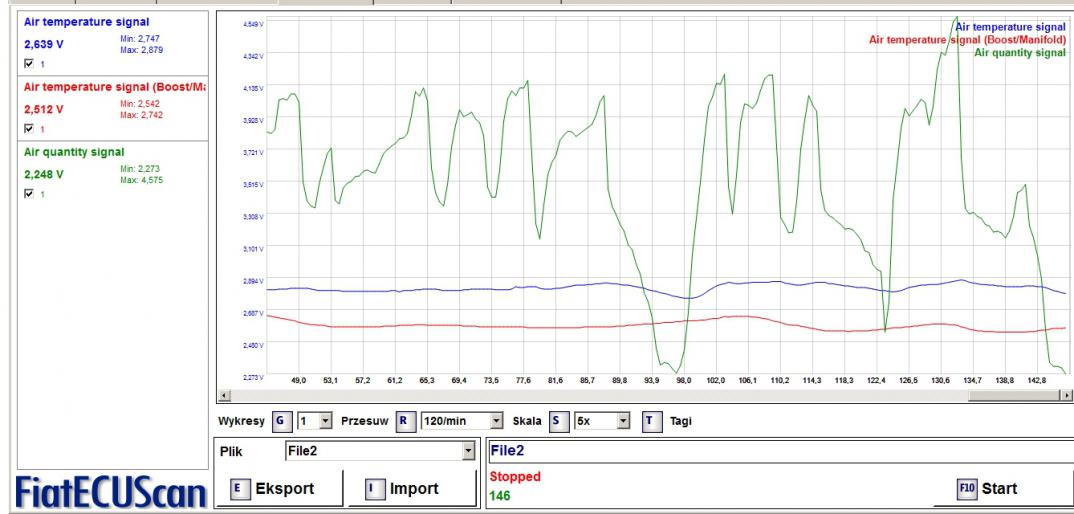
Task: Click the 2,639 V value
Action: point(44,44)
